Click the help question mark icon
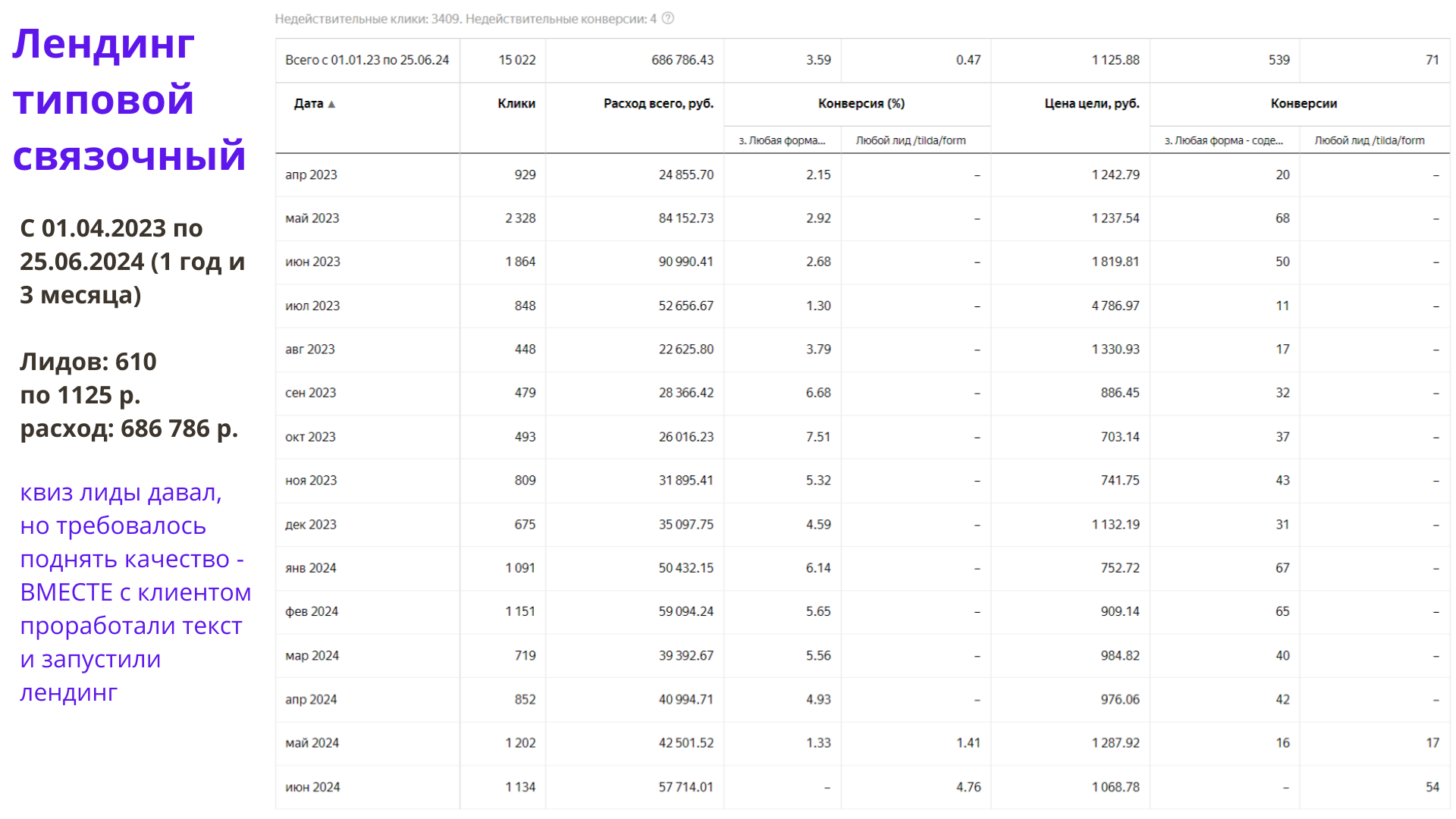Image resolution: width=1456 pixels, height=819 pixels. click(x=668, y=18)
